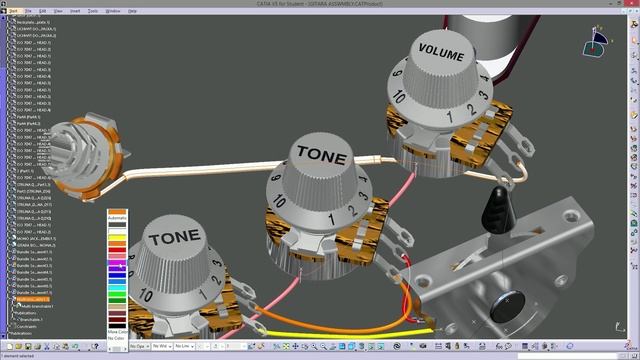The height and width of the screenshot is (360, 640).
Task: Open the File menu
Action: click(28, 11)
